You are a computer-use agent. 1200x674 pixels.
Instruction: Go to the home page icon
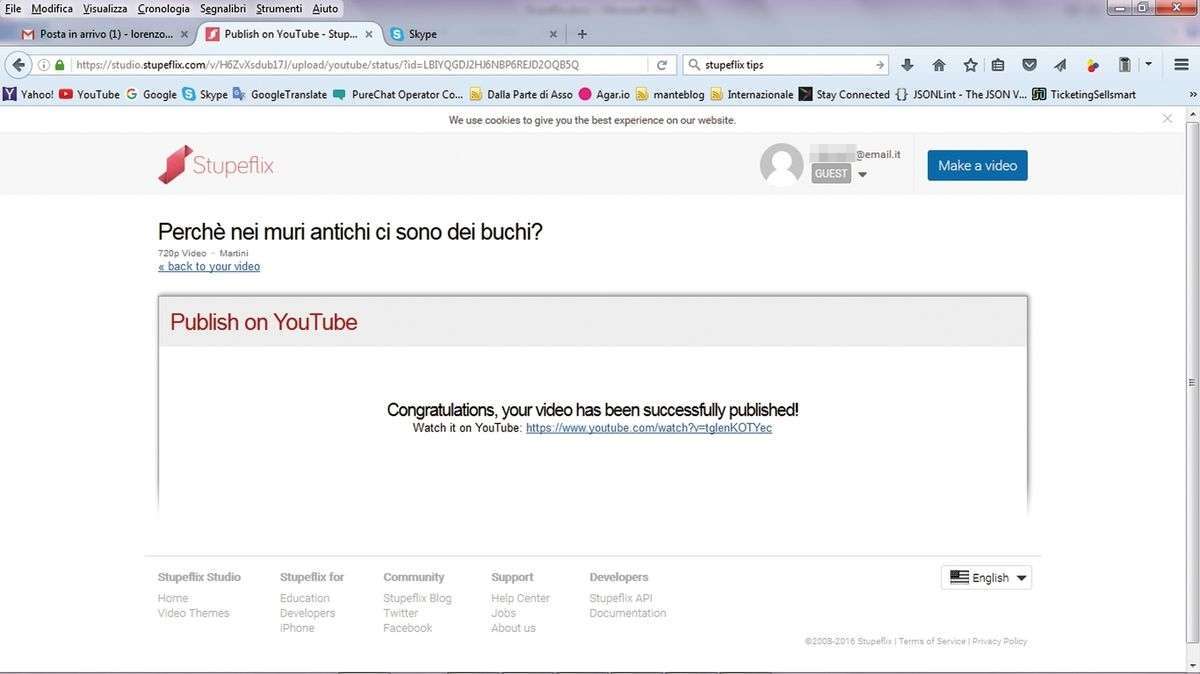(x=939, y=65)
